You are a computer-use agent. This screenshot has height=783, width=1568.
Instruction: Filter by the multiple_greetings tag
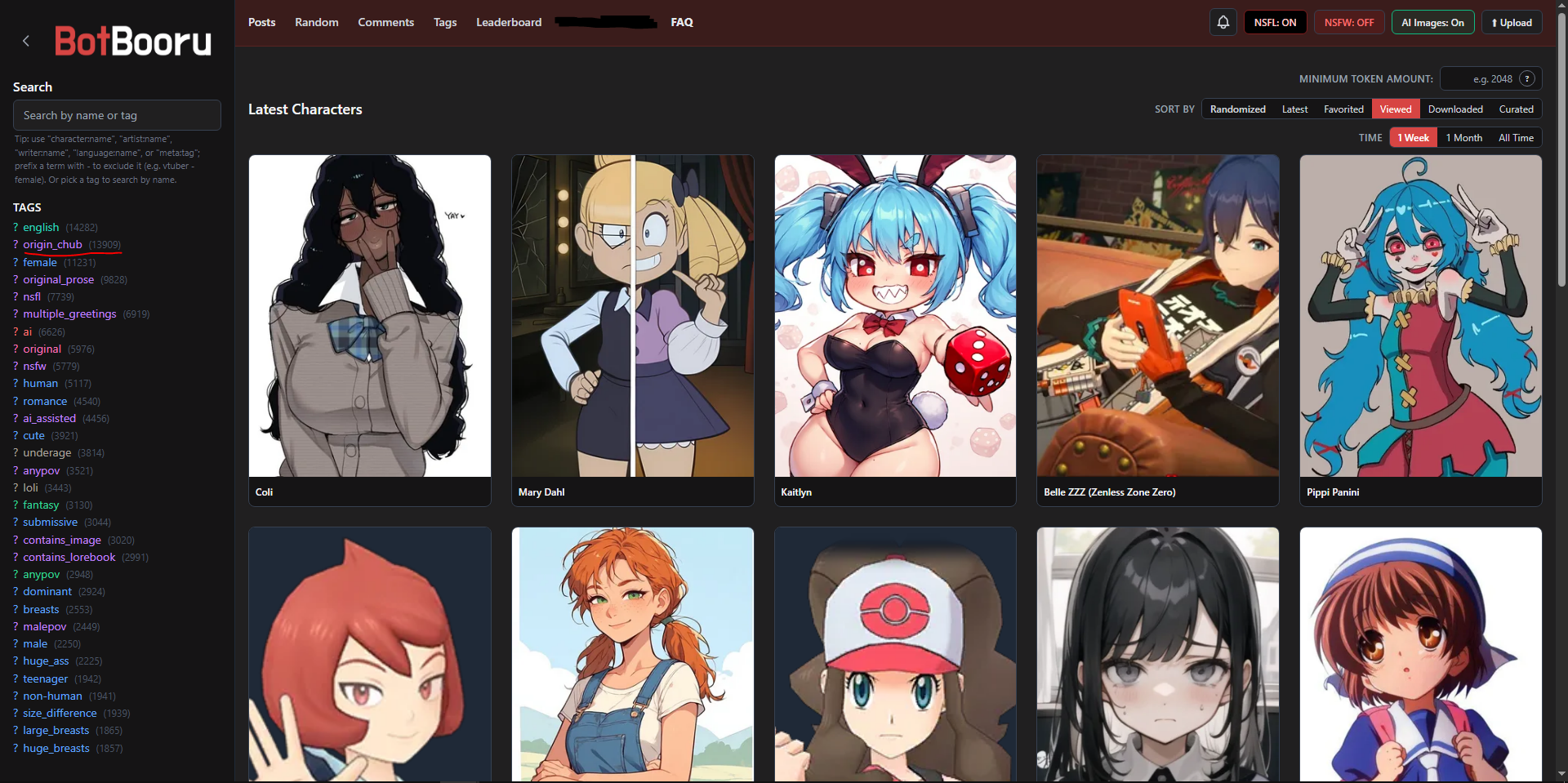(69, 314)
